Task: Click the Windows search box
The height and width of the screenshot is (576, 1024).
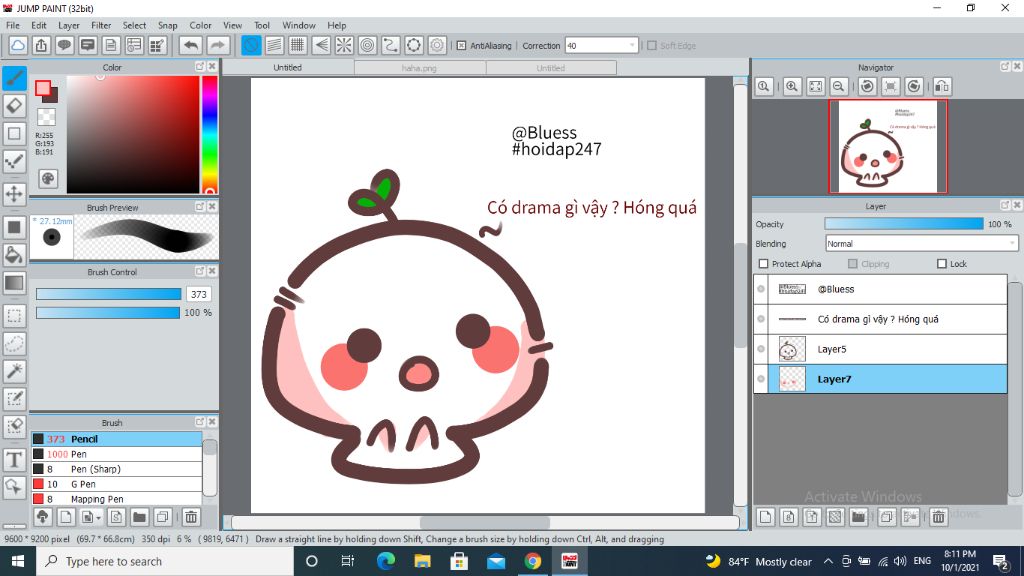Action: click(165, 561)
